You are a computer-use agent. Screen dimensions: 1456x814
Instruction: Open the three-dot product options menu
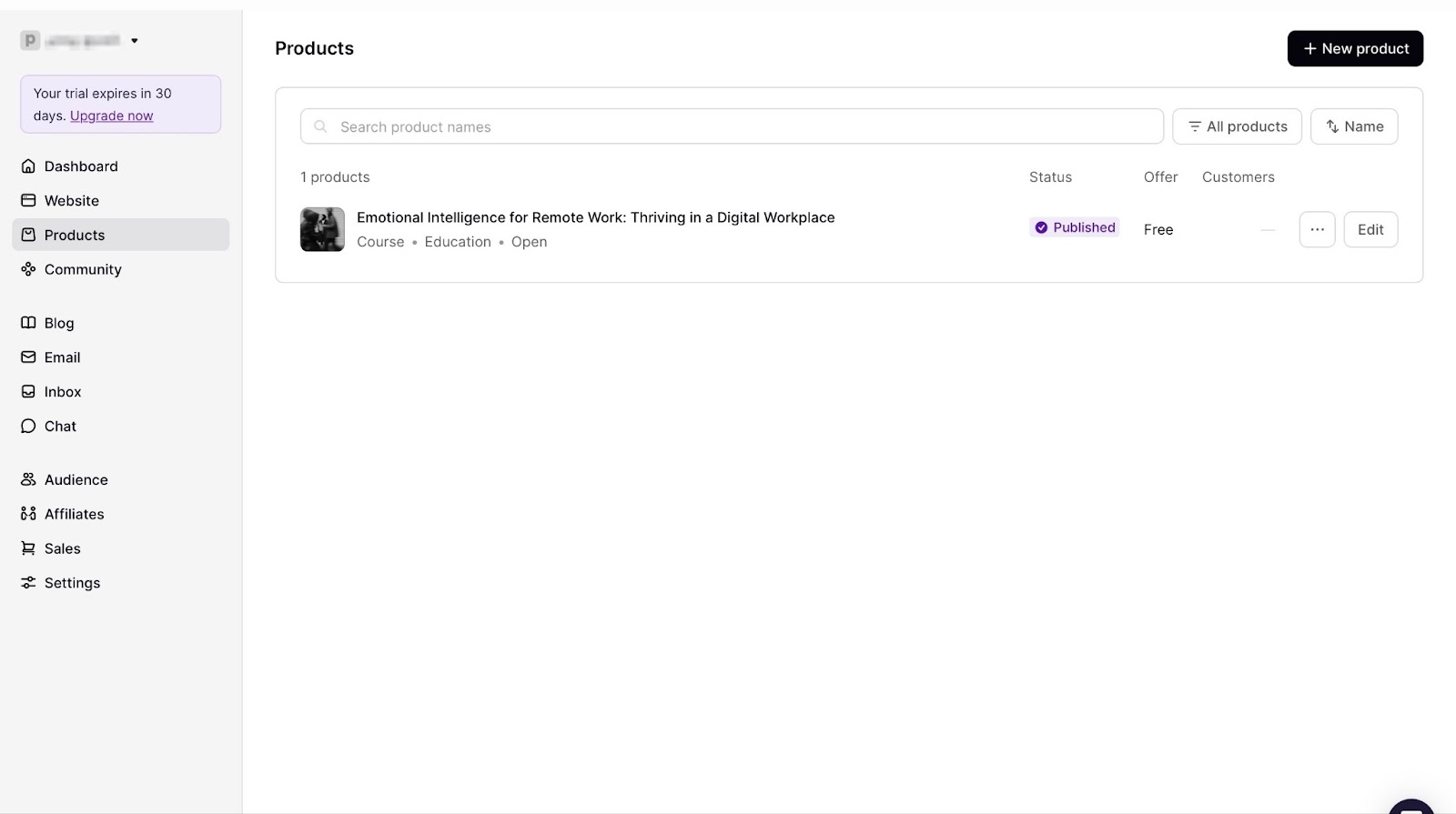click(1317, 229)
